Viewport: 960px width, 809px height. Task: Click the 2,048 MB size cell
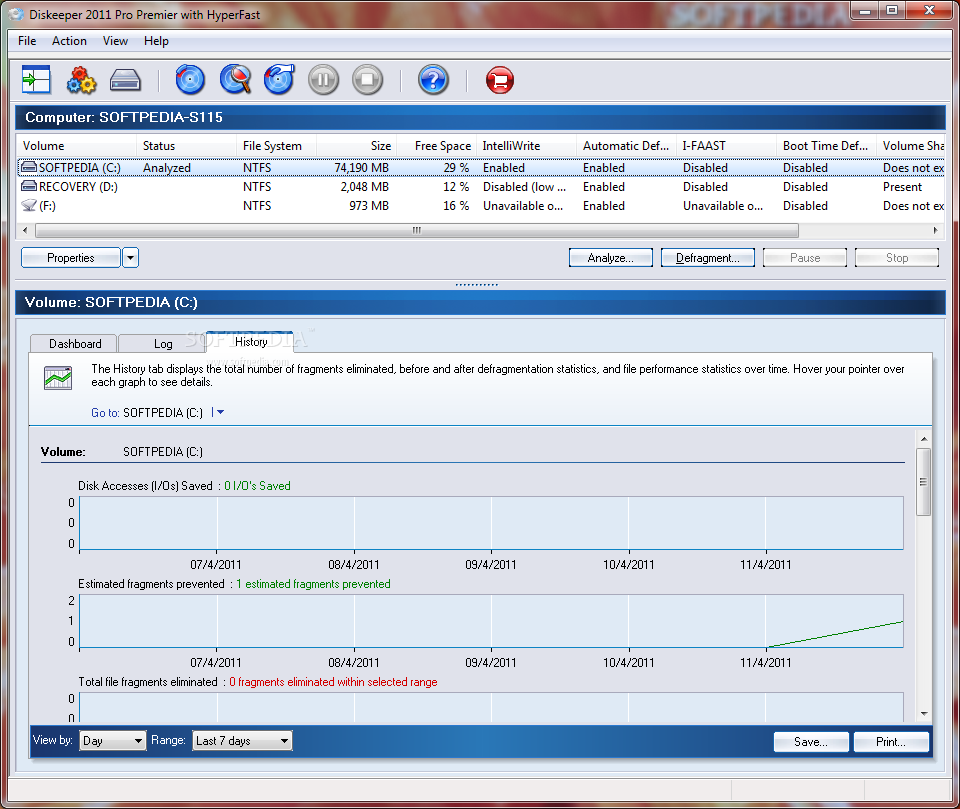coord(364,187)
